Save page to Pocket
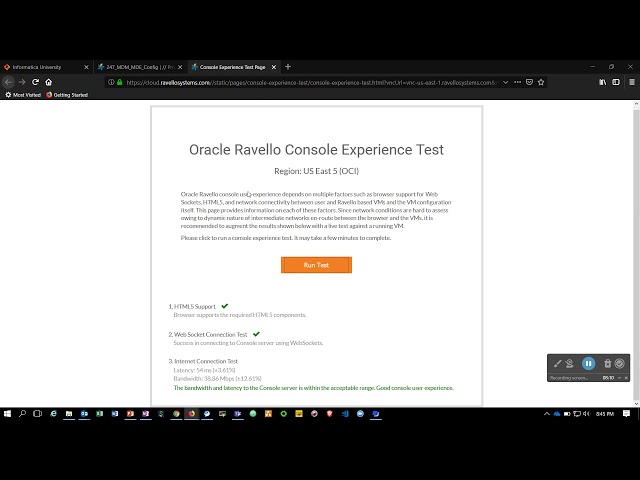This screenshot has height=480, width=640. pyautogui.click(x=529, y=82)
